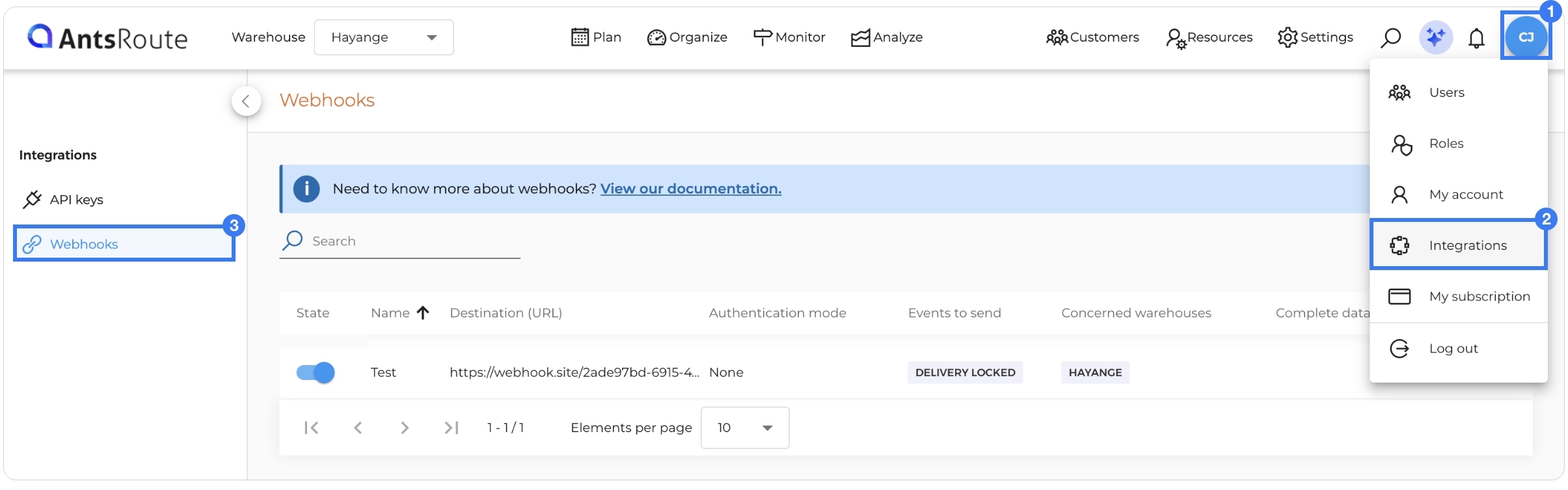Open the Resources section
This screenshot has width=1568, height=490.
[x=1209, y=38]
